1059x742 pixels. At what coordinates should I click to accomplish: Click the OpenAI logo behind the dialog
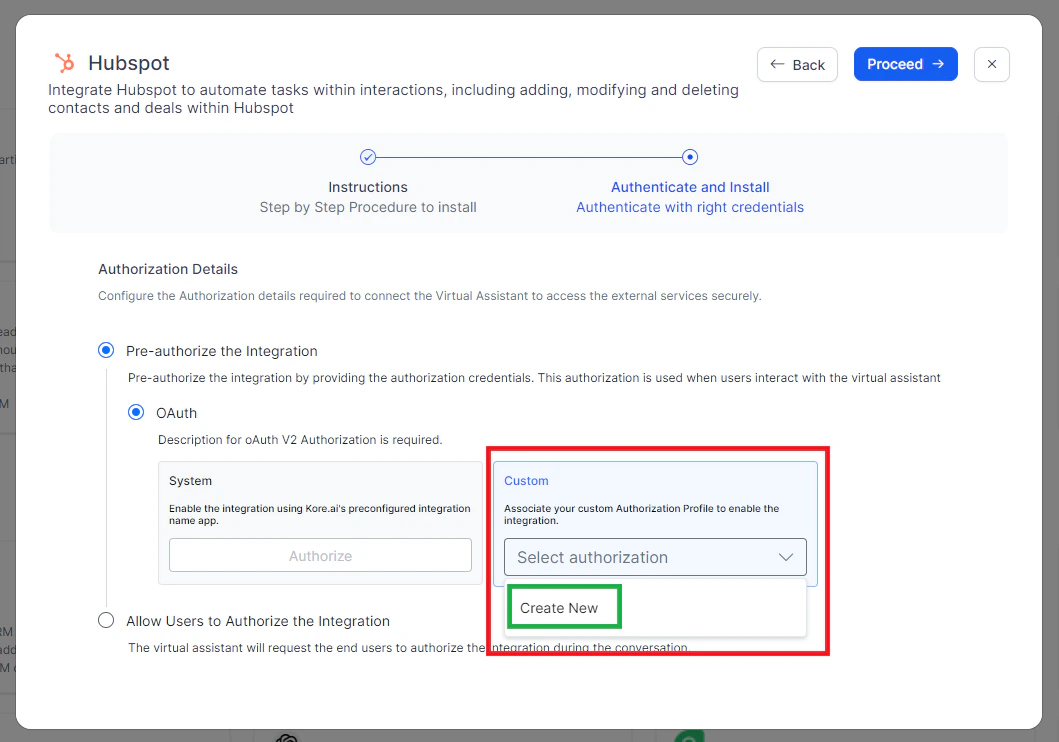click(x=285, y=739)
